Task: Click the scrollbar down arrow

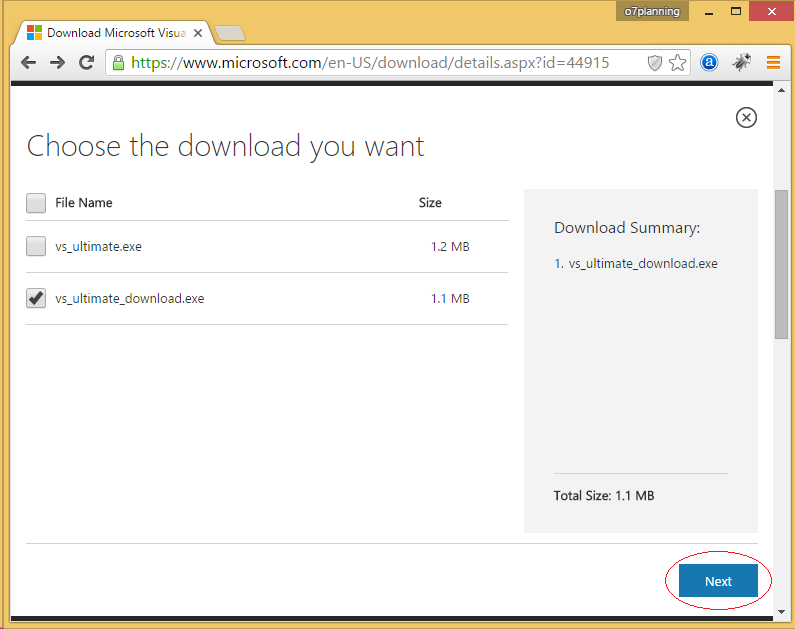Action: click(781, 611)
